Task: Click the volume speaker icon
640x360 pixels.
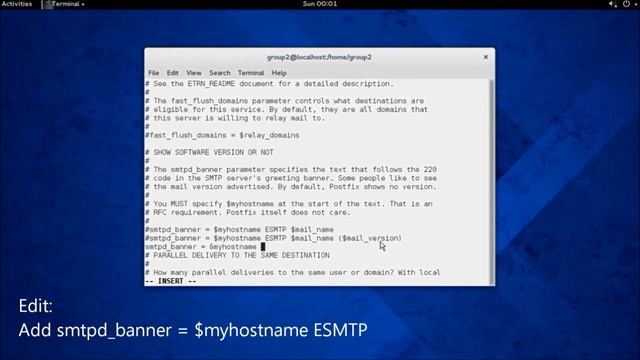Action: coord(612,4)
